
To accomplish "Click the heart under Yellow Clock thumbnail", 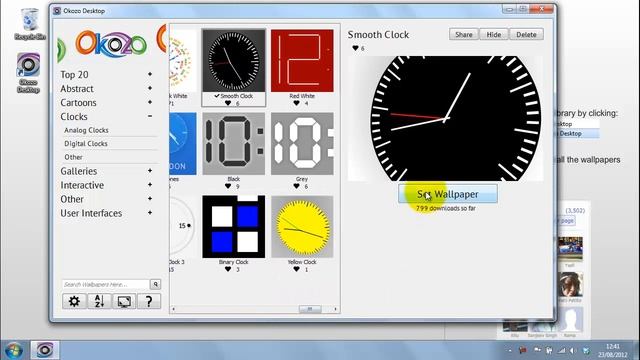I will pos(296,269).
